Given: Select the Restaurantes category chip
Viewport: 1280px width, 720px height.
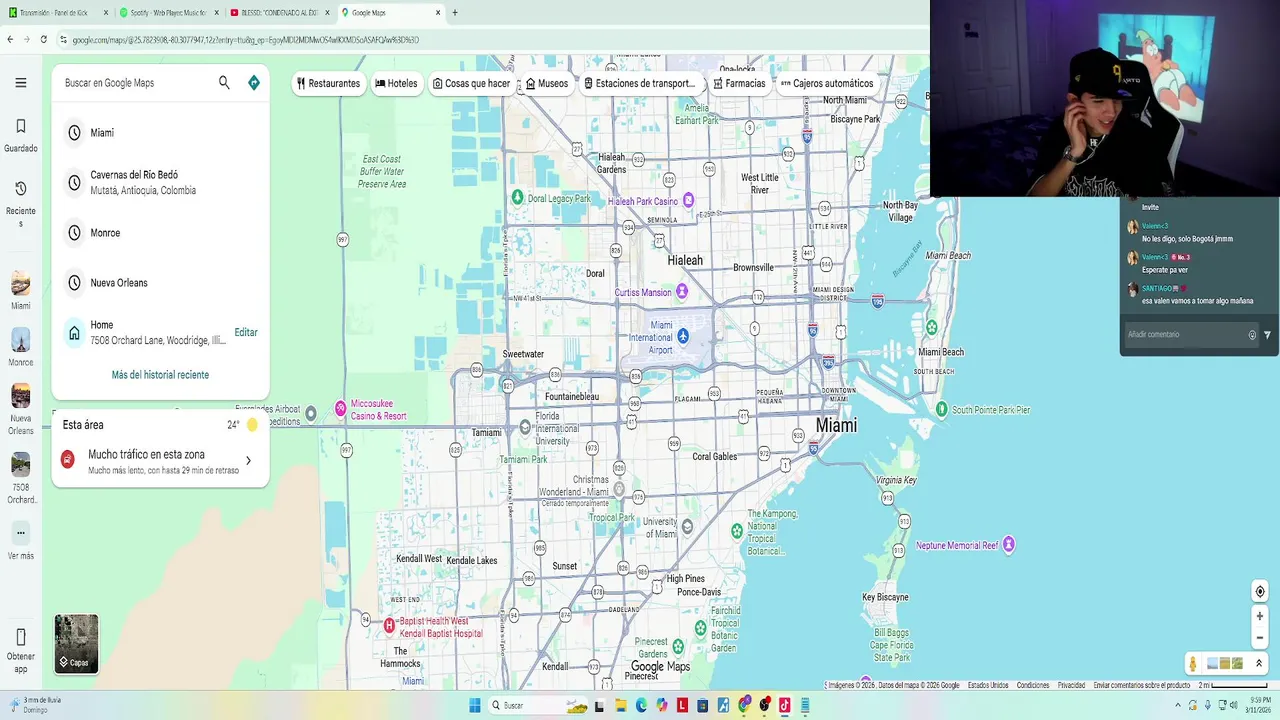Looking at the screenshot, I should 328,83.
